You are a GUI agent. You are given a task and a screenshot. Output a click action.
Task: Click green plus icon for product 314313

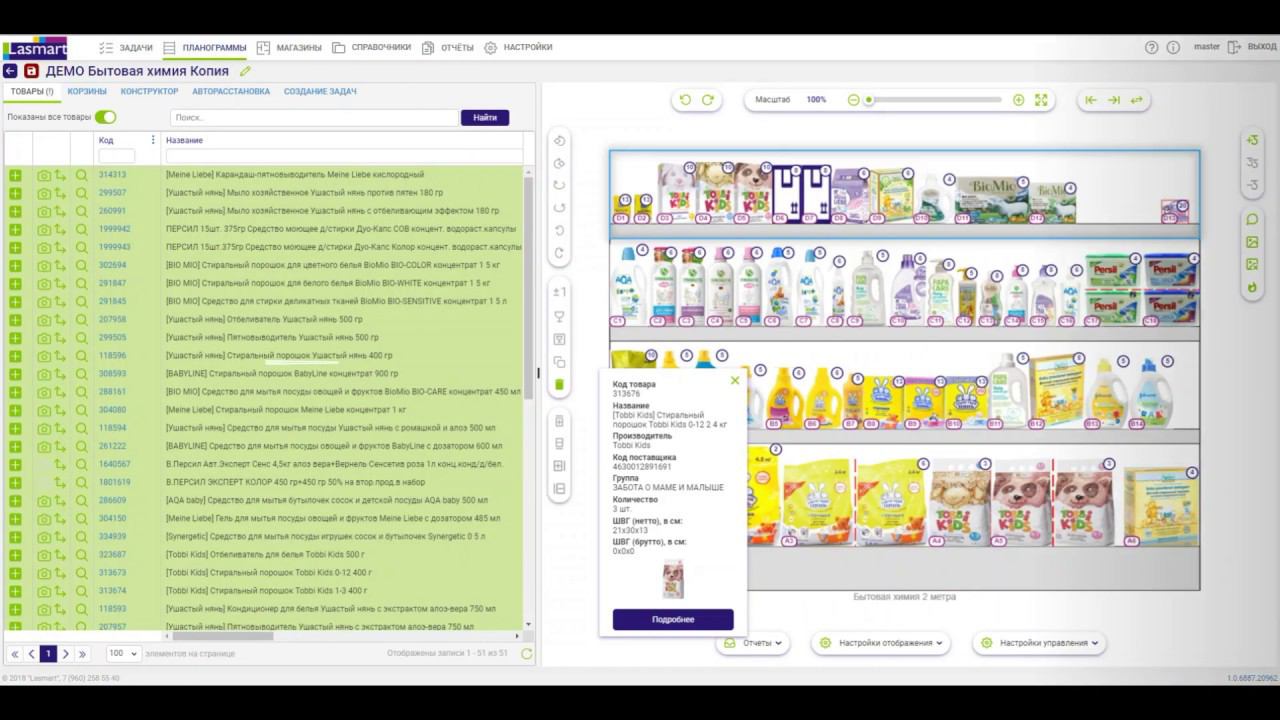[x=15, y=175]
